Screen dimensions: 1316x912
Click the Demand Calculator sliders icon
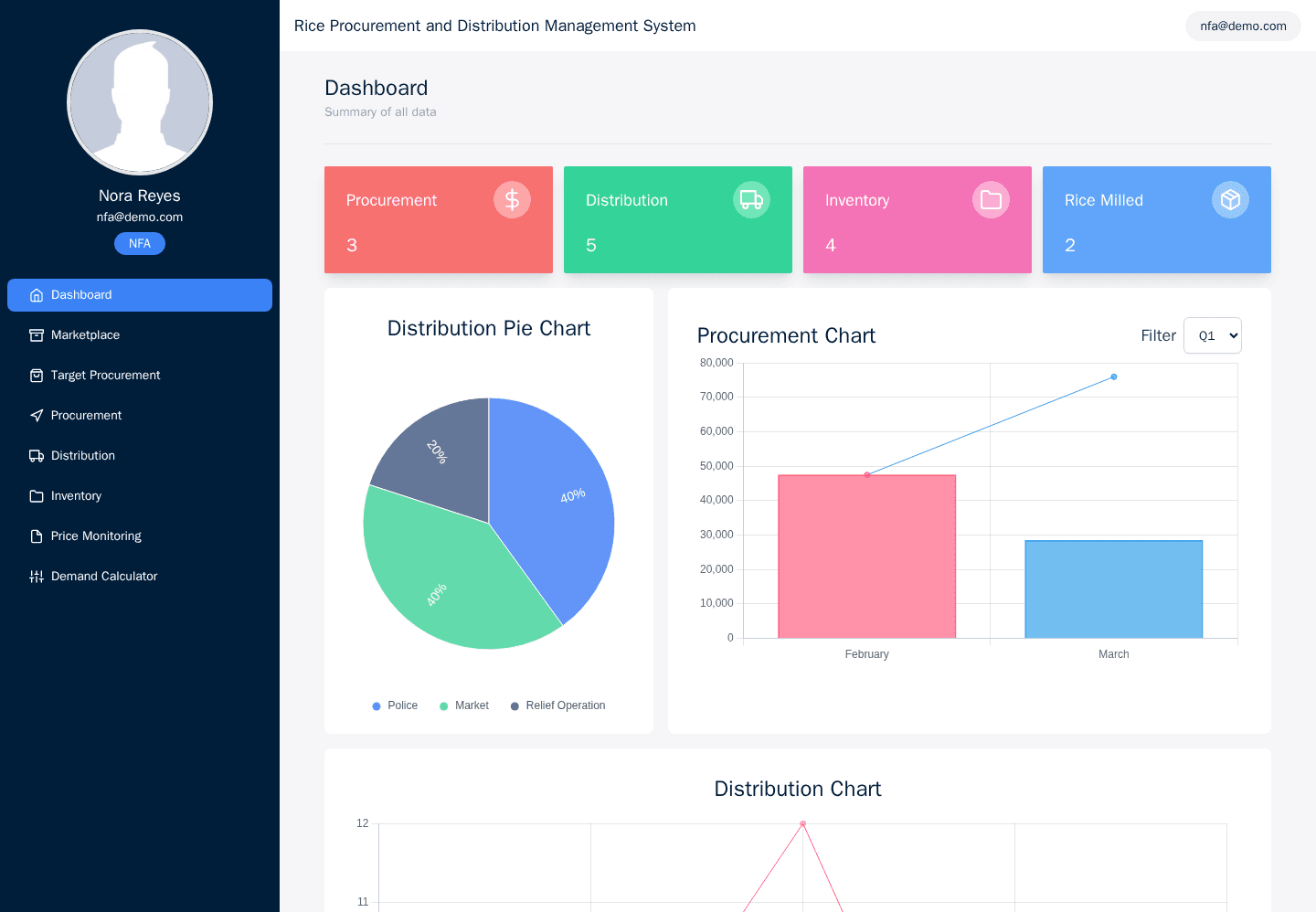click(37, 577)
